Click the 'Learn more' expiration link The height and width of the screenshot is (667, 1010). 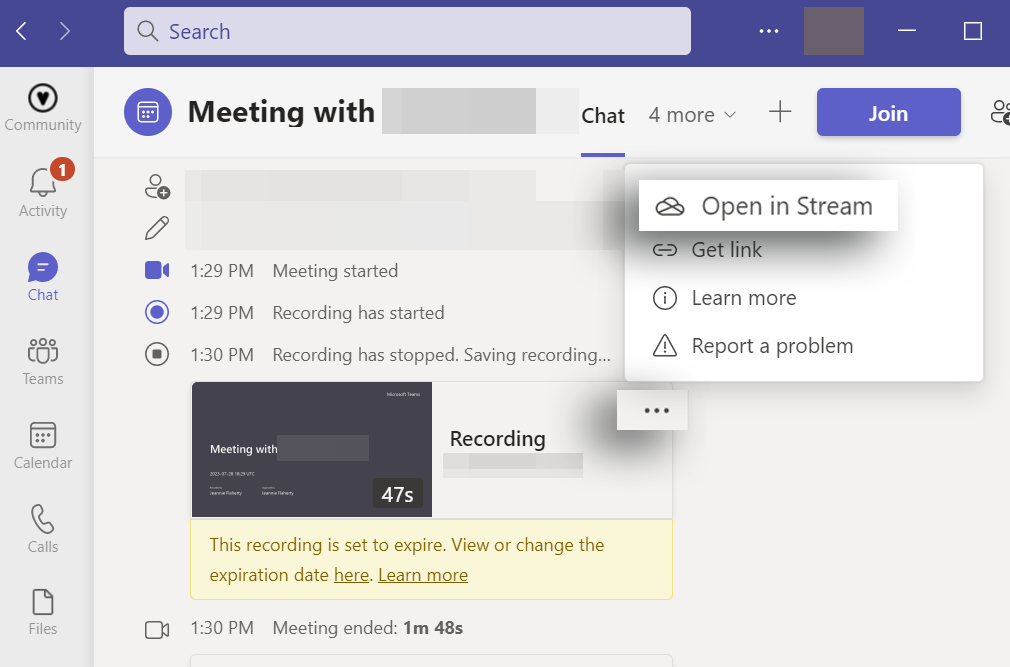click(423, 575)
